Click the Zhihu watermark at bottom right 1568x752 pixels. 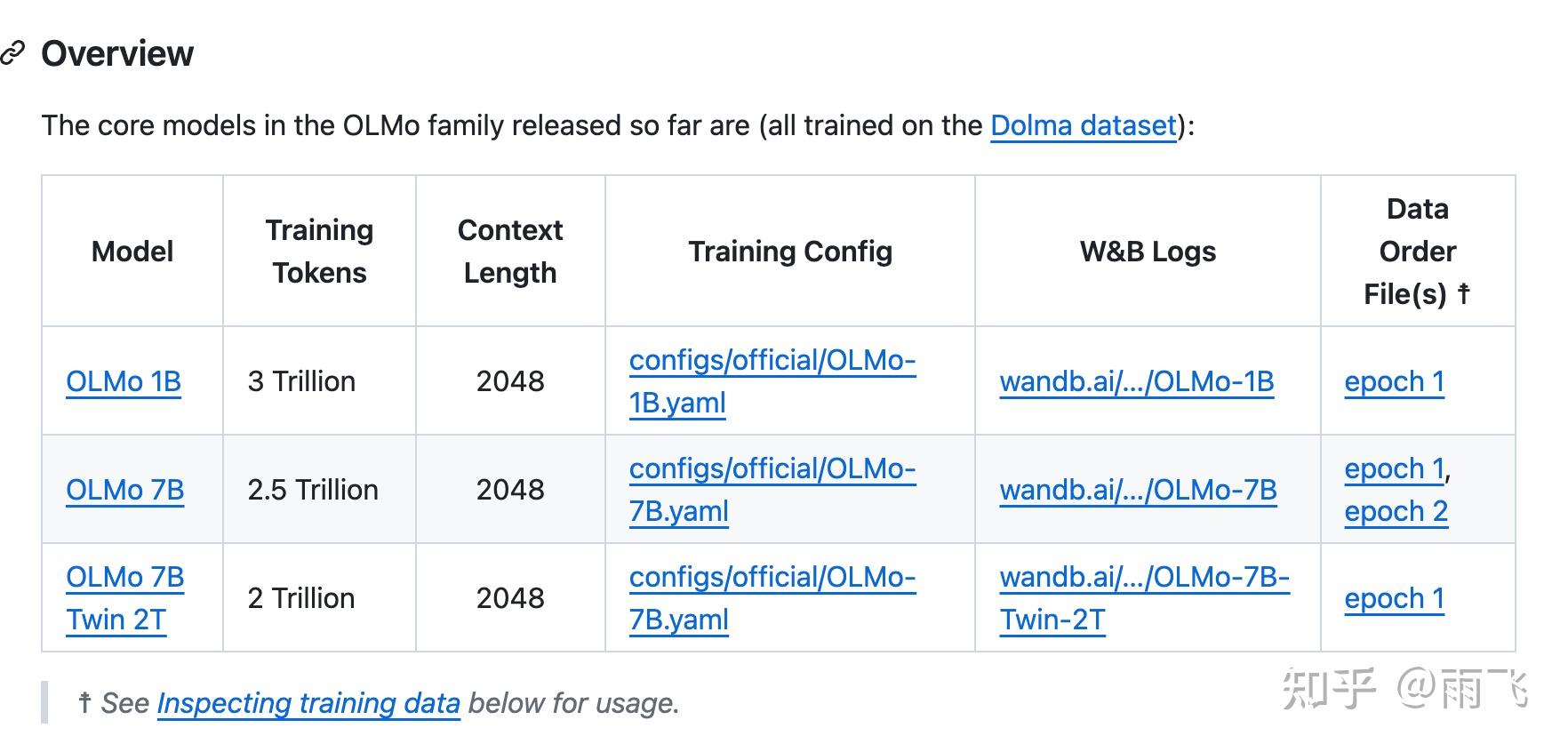[x=1404, y=689]
